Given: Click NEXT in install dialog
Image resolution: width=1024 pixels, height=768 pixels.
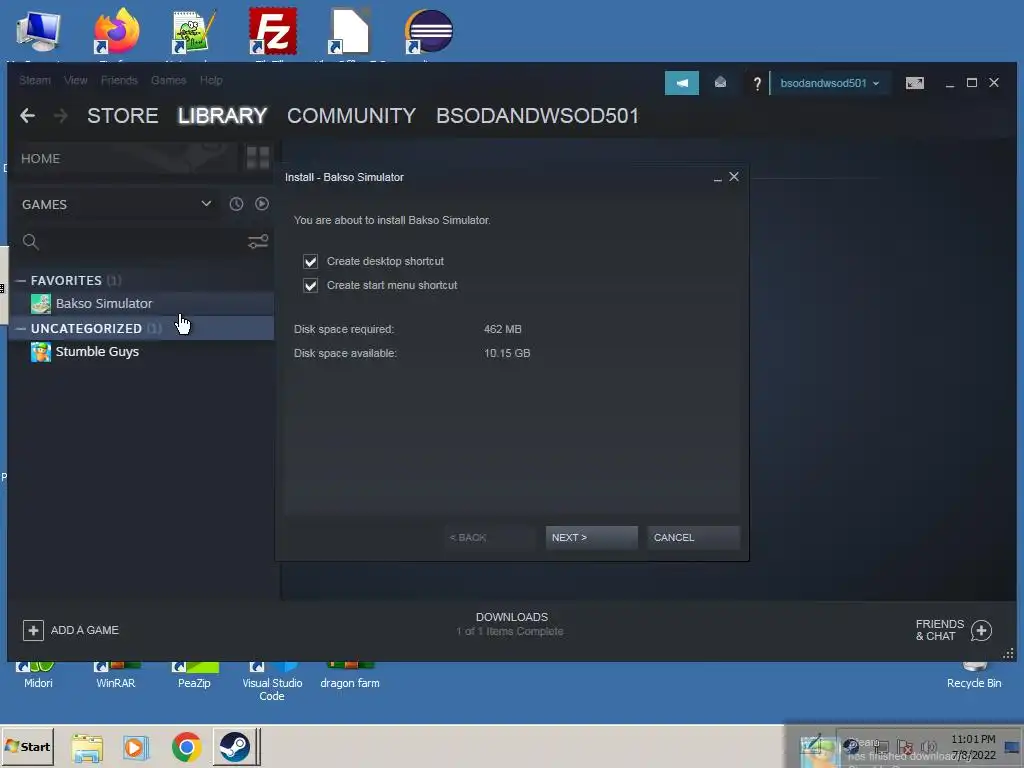Looking at the screenshot, I should pos(592,537).
